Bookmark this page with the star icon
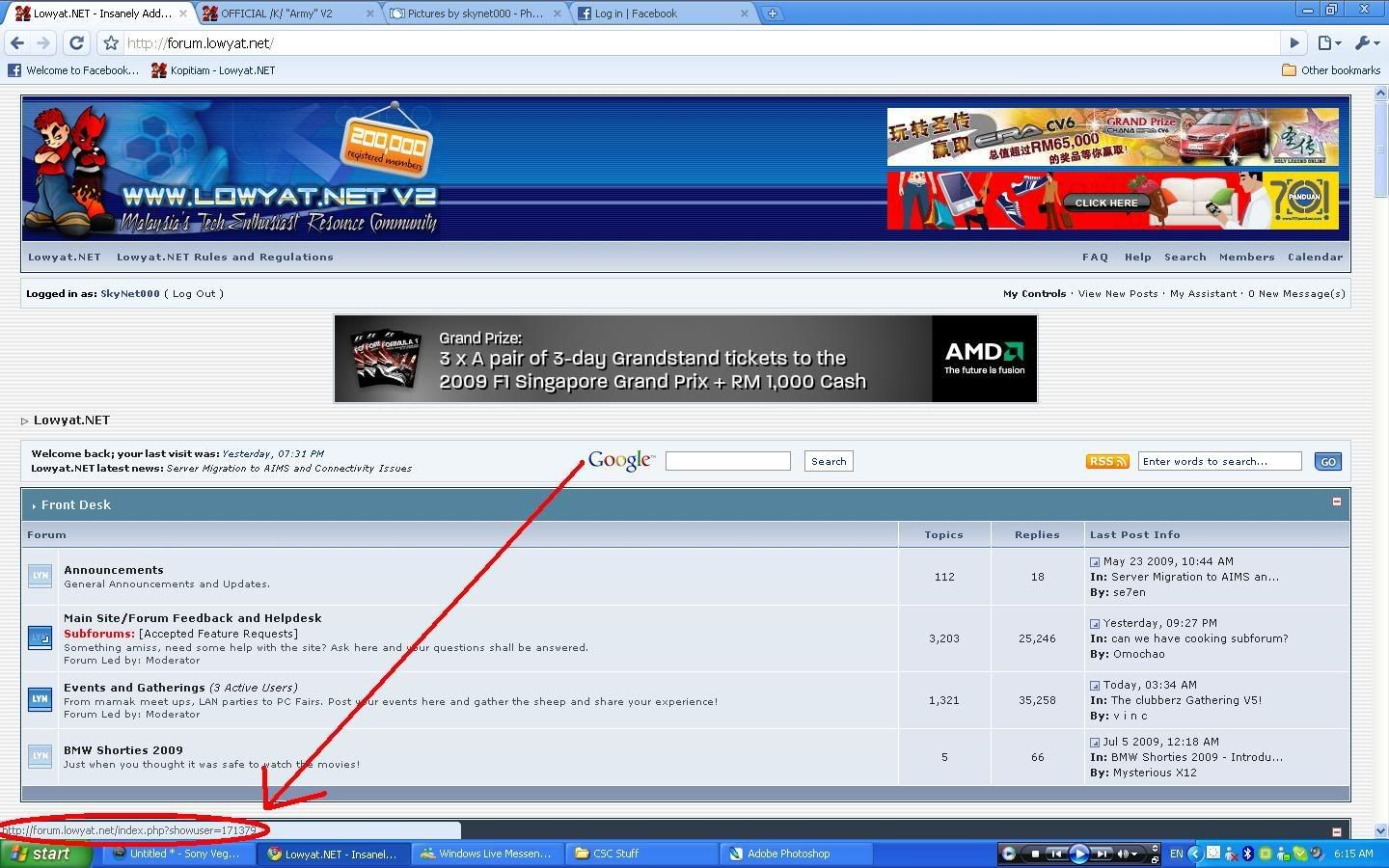 pyautogui.click(x=111, y=42)
